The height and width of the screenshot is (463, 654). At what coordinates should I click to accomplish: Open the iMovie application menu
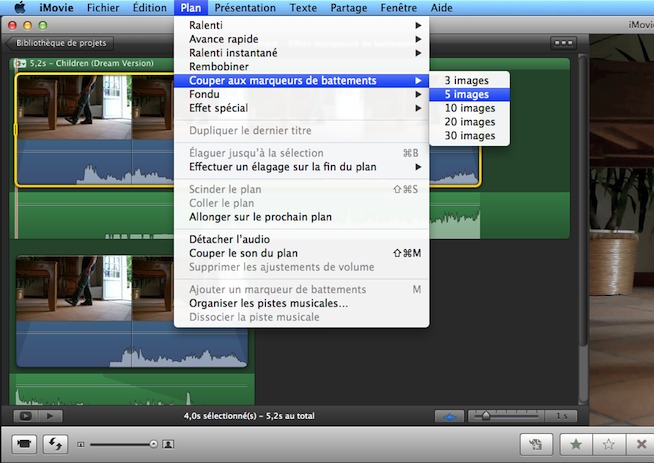(56, 8)
